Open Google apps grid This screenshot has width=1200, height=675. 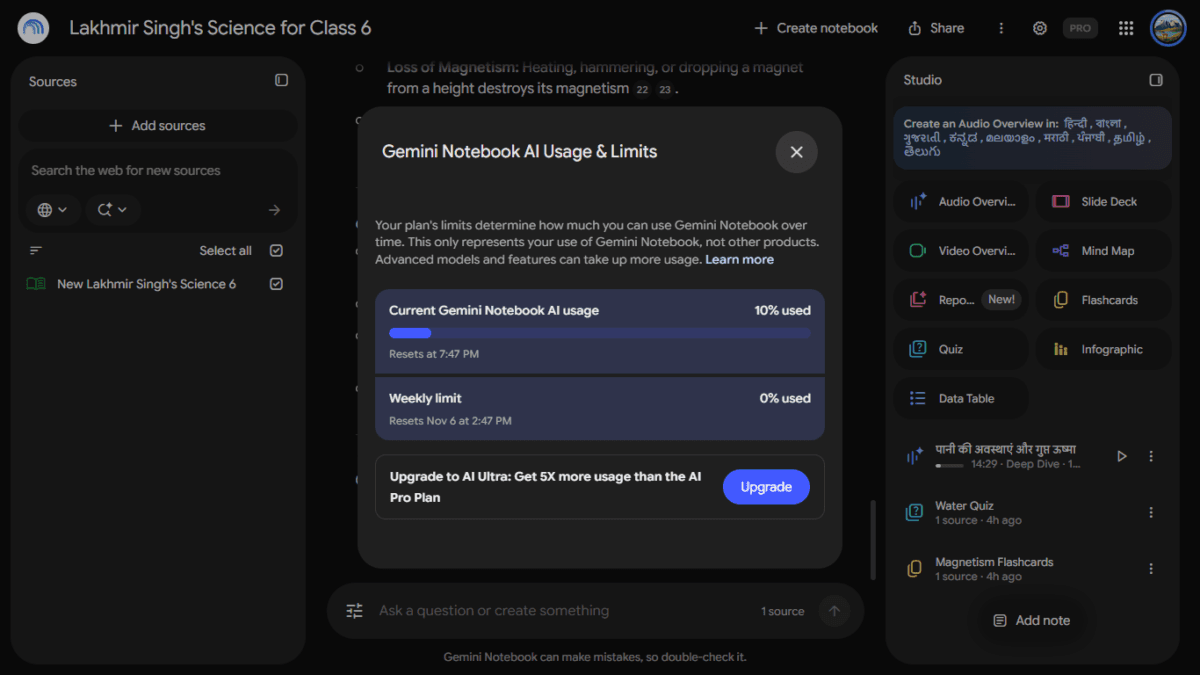tap(1126, 28)
